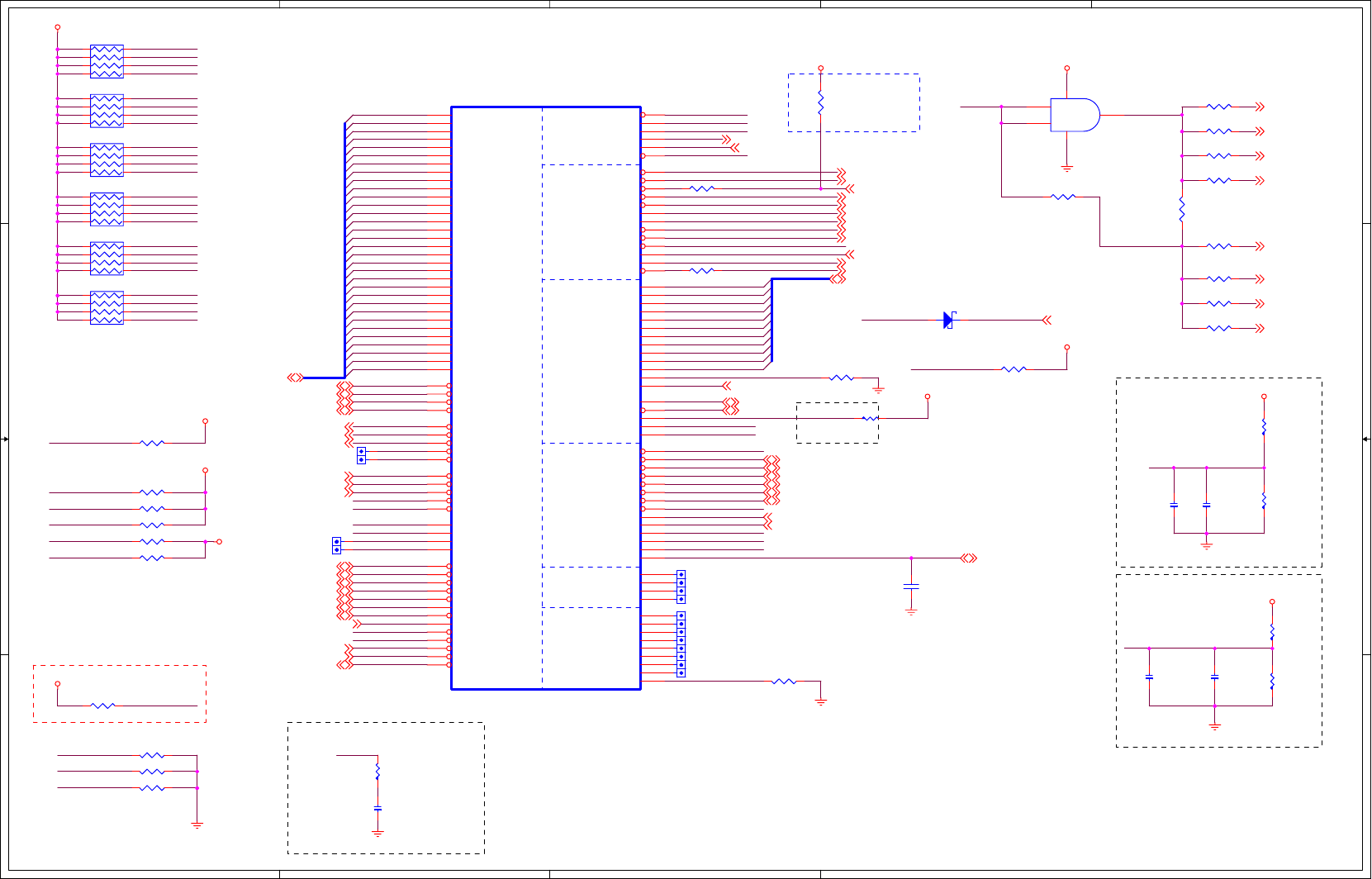Click the ground in the bottom-center dashed box
Screen dimensions: 1372x879
point(377,834)
